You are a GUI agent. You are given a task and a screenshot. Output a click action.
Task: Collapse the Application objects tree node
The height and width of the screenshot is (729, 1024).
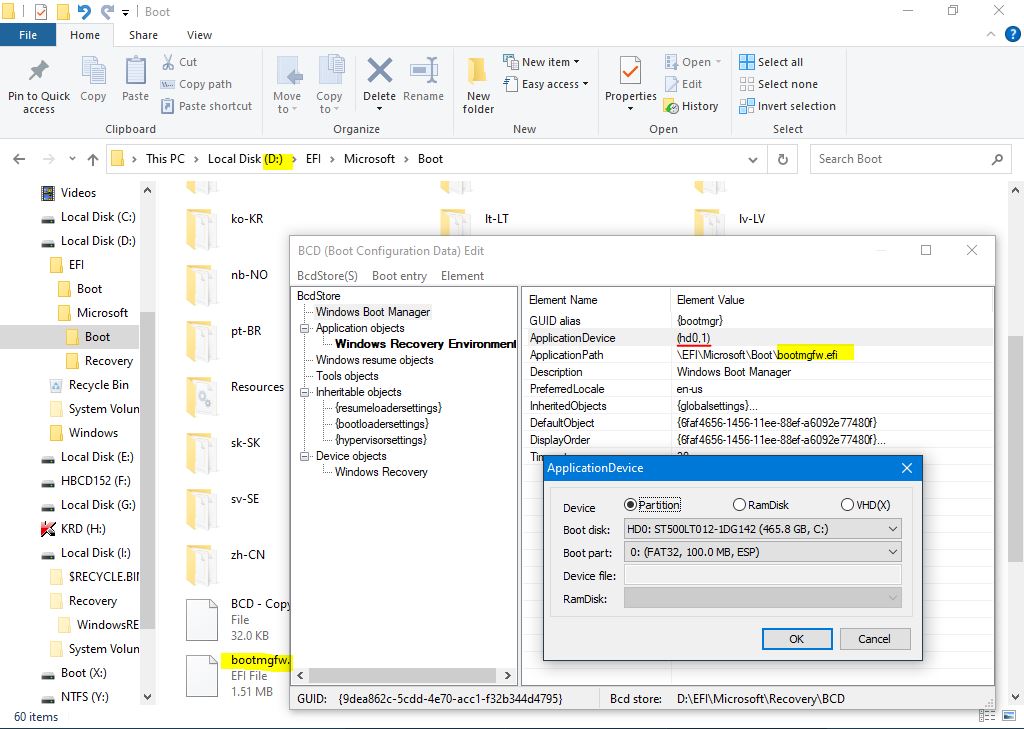305,328
